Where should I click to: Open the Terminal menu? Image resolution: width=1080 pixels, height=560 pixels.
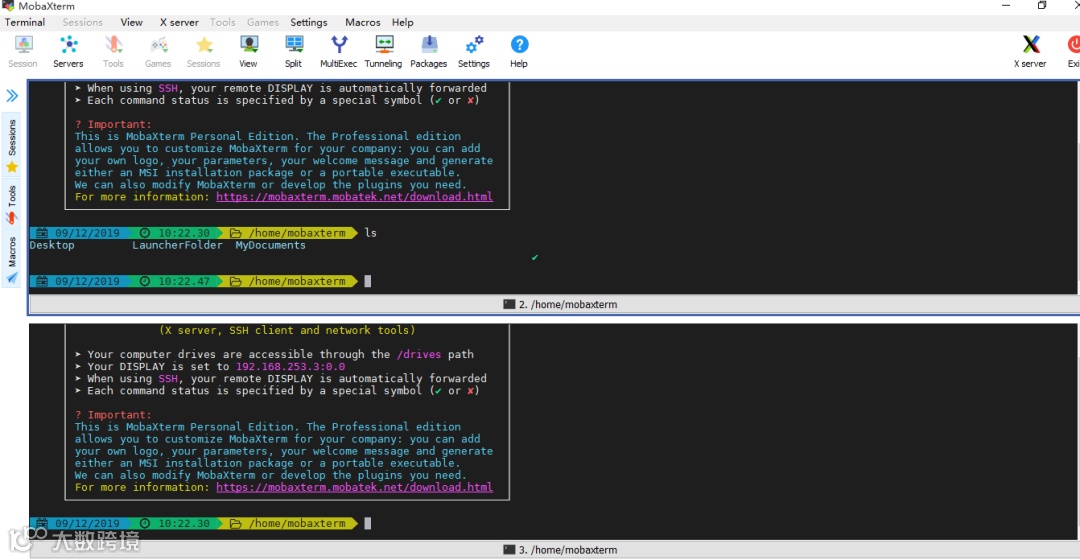click(x=25, y=22)
